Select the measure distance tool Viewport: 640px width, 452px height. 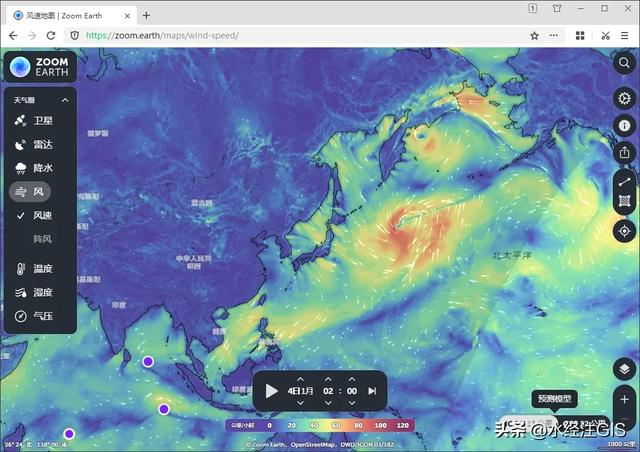(x=624, y=182)
